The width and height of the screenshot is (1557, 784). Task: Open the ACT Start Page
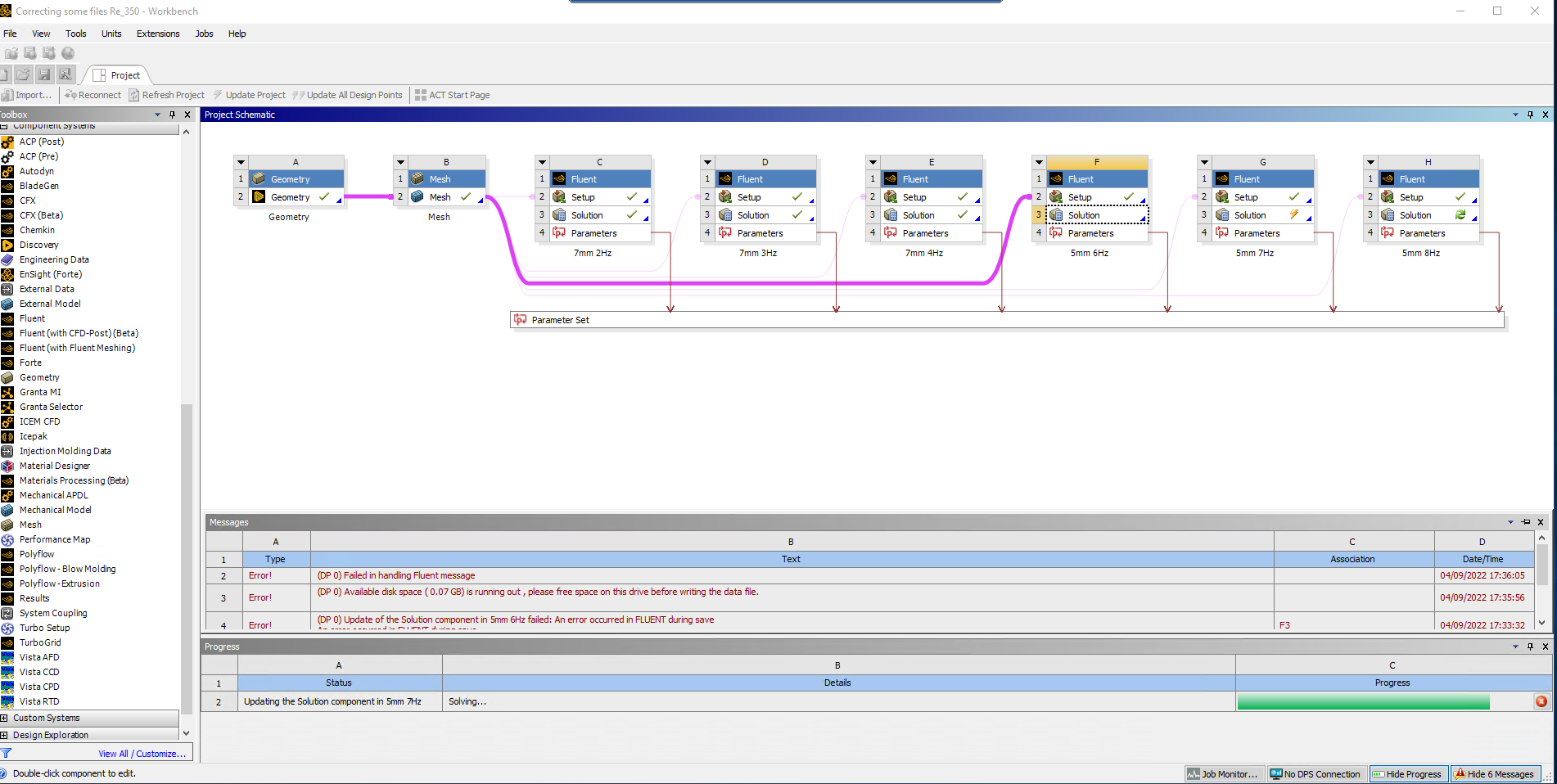[453, 95]
